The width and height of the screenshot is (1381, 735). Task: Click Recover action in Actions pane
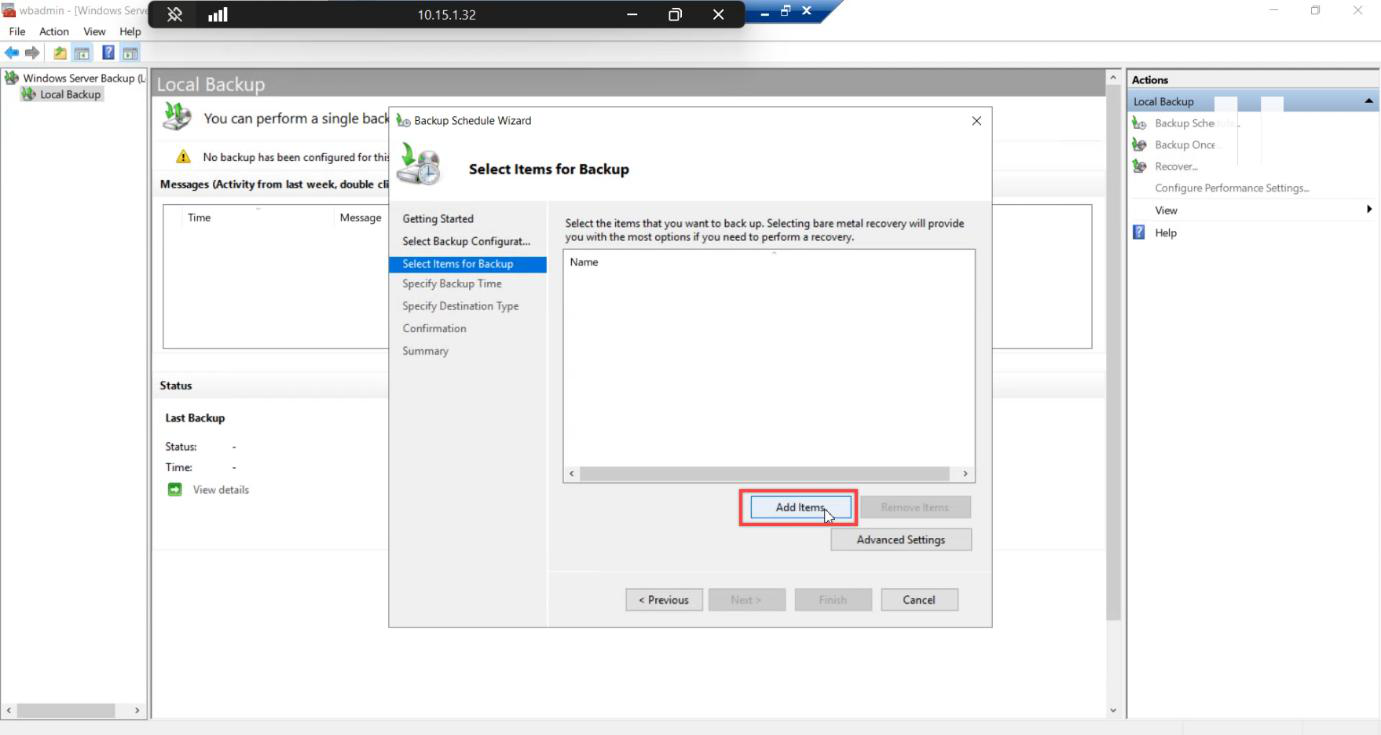coord(1176,166)
